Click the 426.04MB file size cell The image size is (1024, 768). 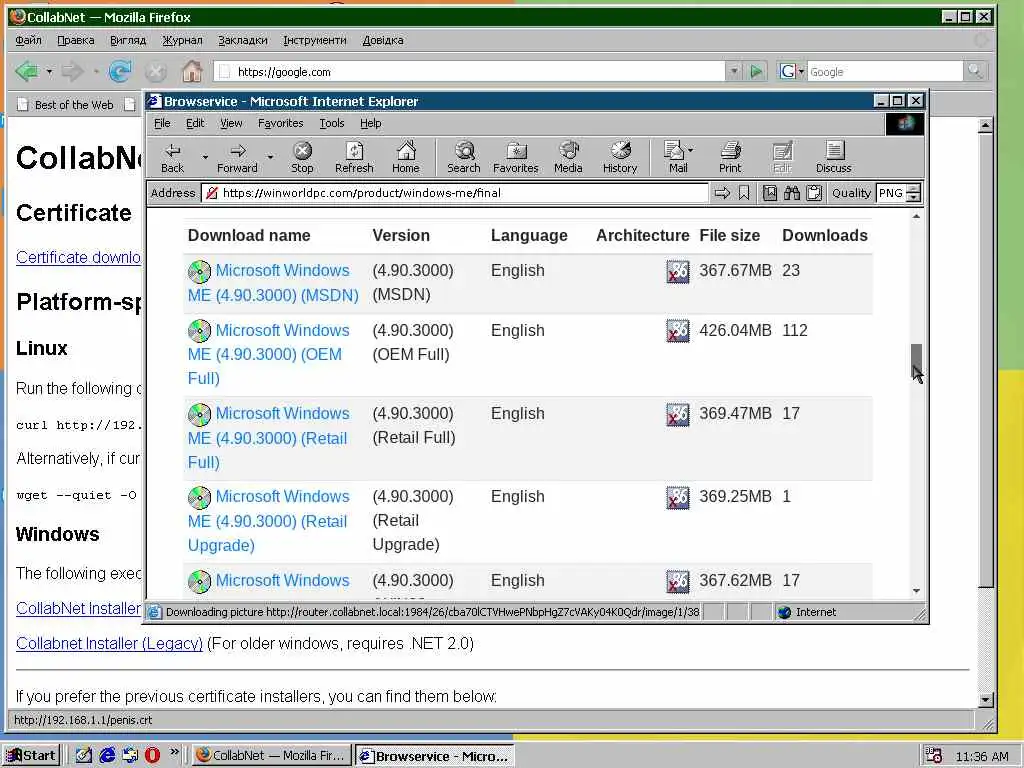pyautogui.click(x=735, y=330)
